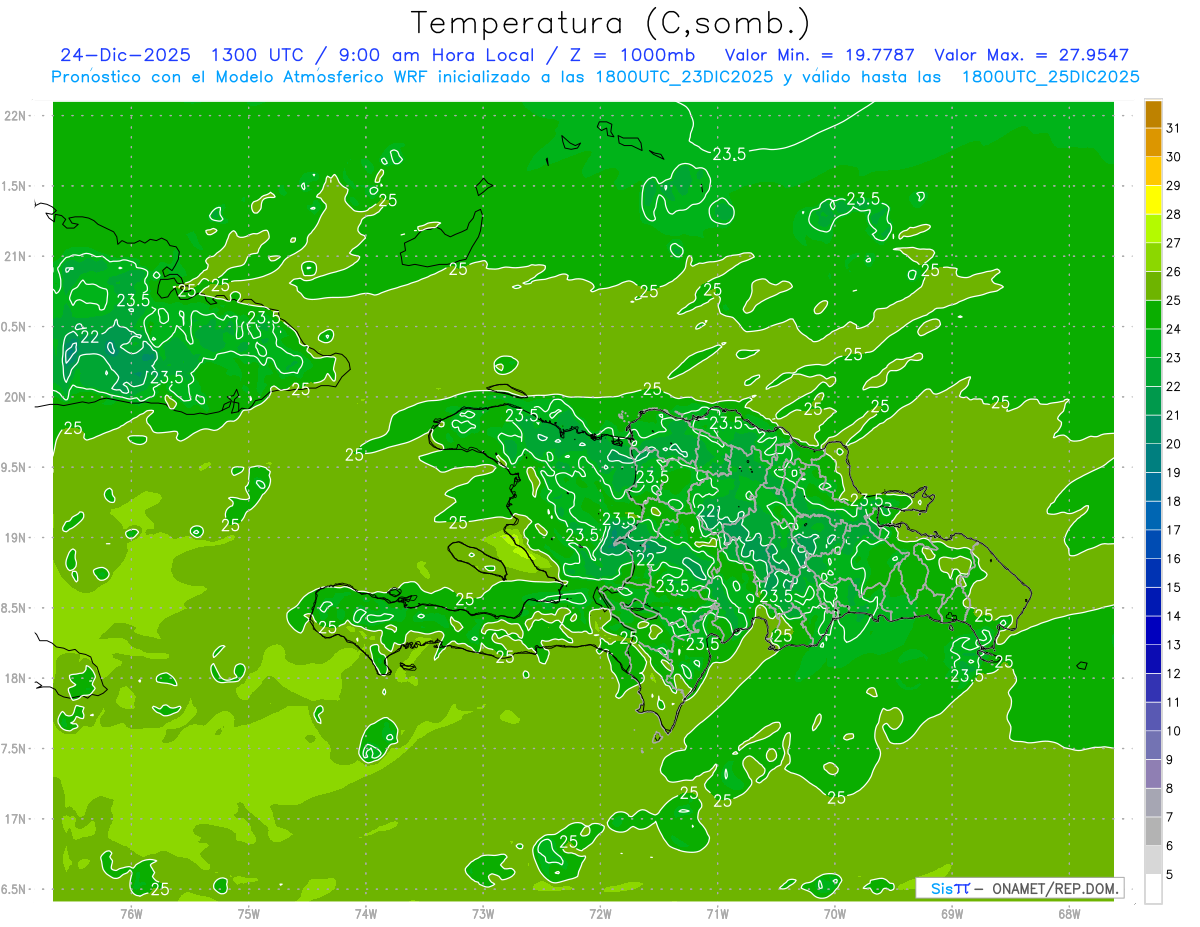Click the '70W' longitude axis label

point(835,913)
